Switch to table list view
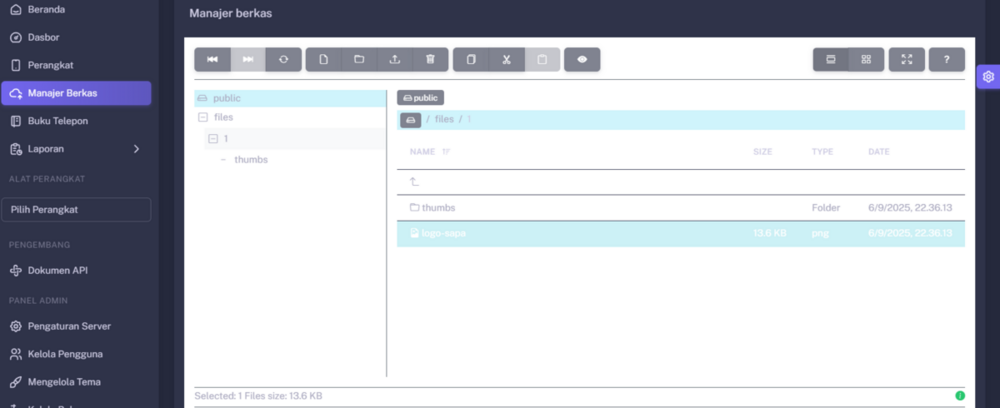The width and height of the screenshot is (1000, 408). [x=830, y=59]
